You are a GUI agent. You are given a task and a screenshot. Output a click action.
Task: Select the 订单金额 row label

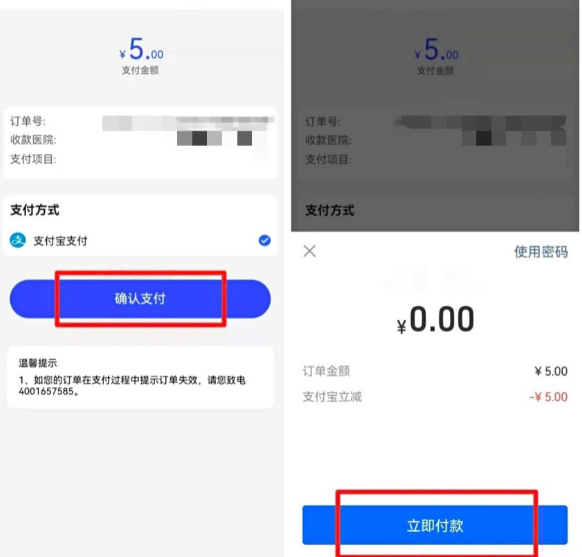[326, 371]
